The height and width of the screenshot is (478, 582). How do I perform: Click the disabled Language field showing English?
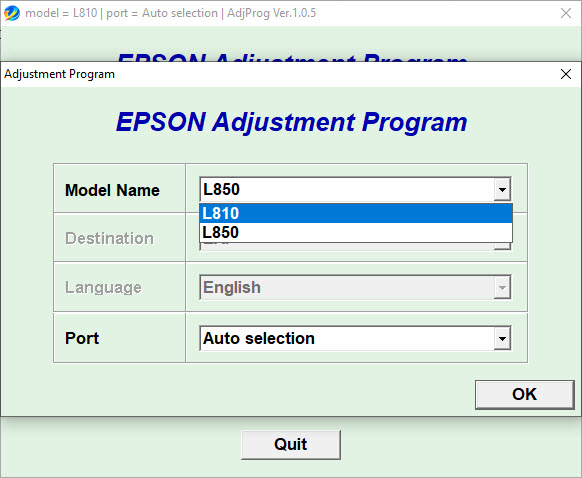(x=355, y=287)
